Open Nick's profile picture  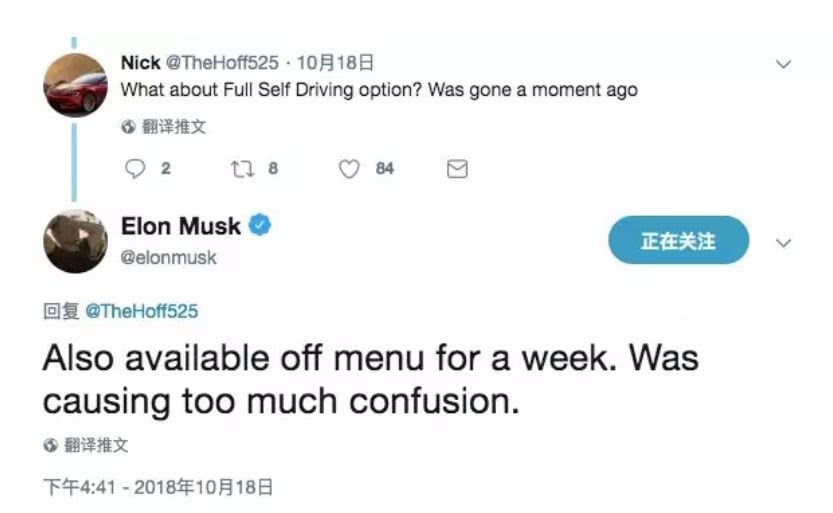[x=75, y=84]
